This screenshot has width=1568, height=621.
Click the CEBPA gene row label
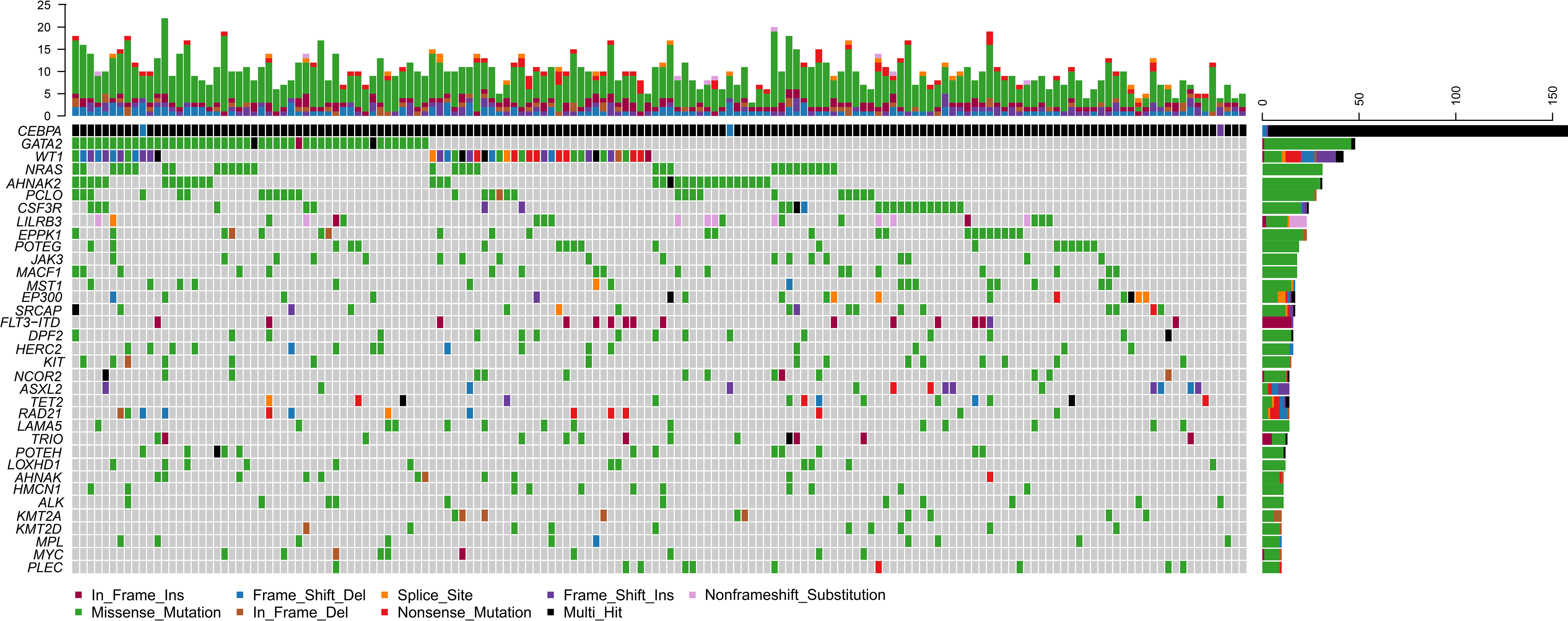pos(39,131)
